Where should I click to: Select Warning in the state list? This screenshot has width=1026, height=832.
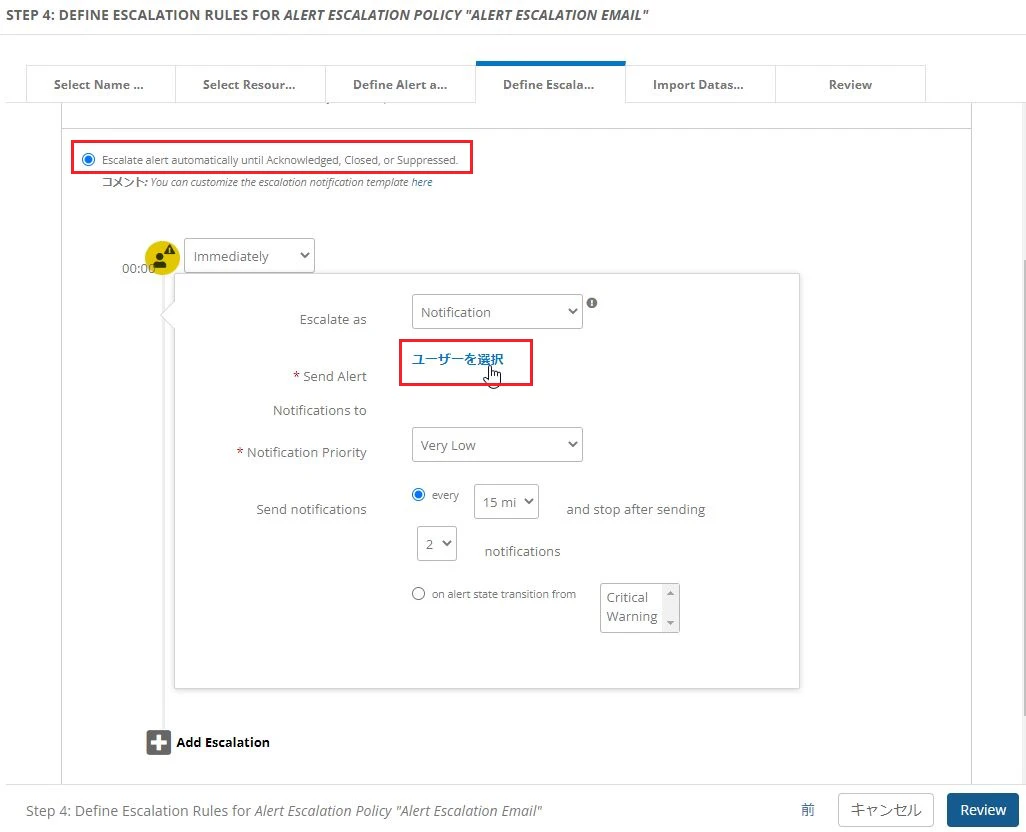(x=631, y=616)
